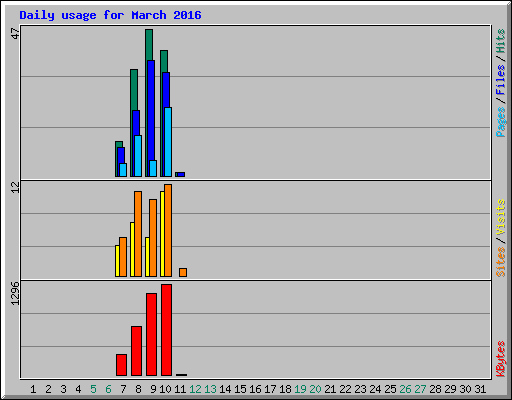Click the blue "Files" legend word
This screenshot has height=400, width=512.
(x=501, y=80)
